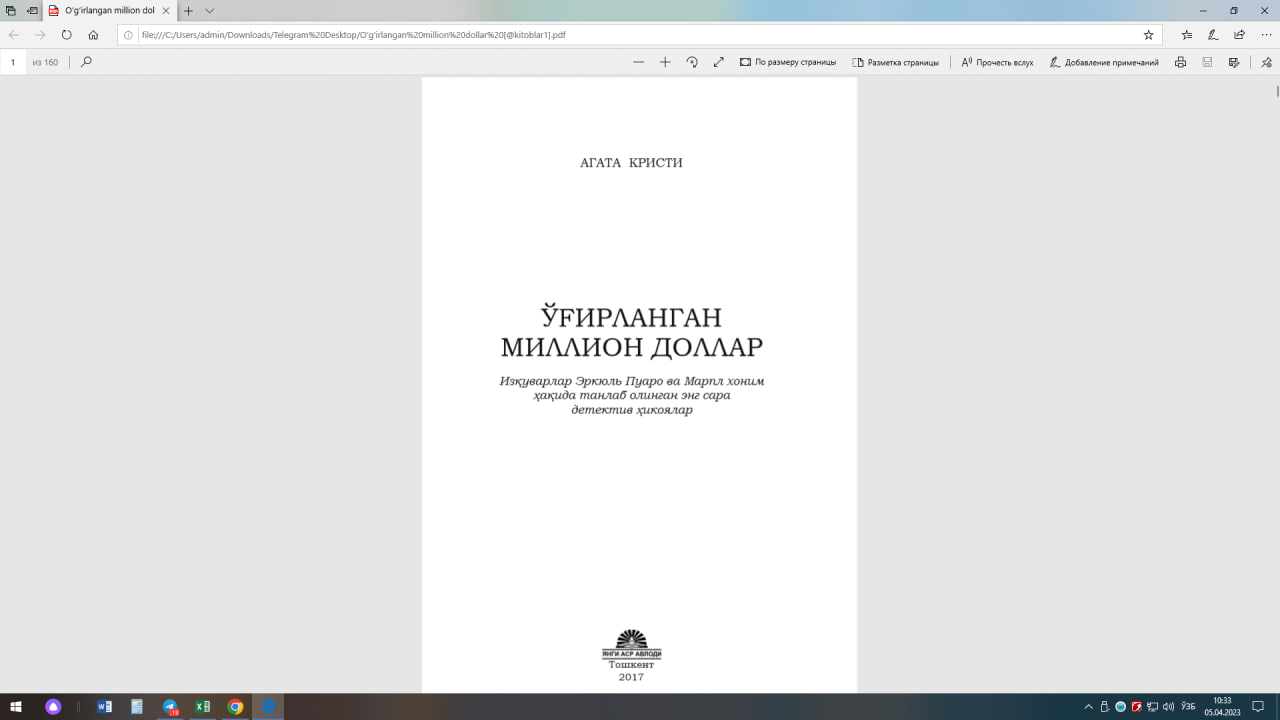Image resolution: width=1280 pixels, height=720 pixels.
Task: Click the page number field showing 1
Action: coord(13,62)
